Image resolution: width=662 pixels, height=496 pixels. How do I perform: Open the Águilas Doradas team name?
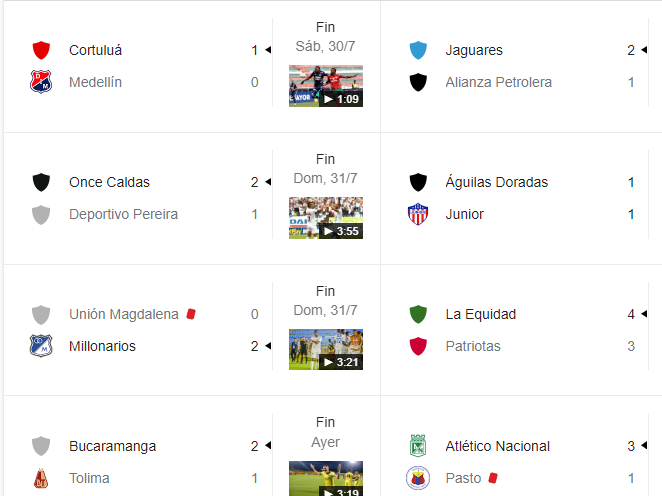point(496,182)
